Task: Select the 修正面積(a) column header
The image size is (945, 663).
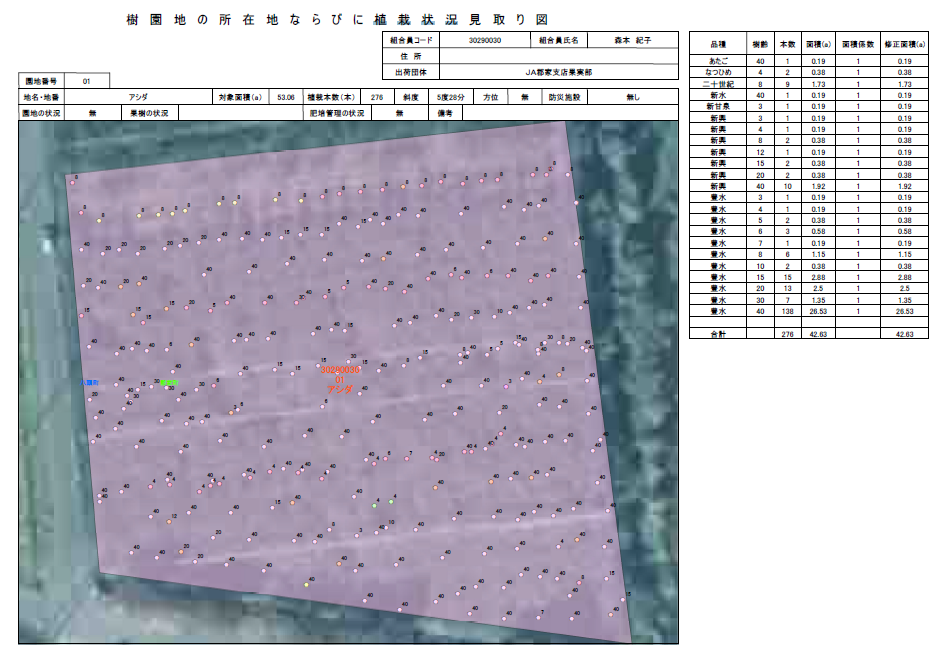Action: coord(905,46)
